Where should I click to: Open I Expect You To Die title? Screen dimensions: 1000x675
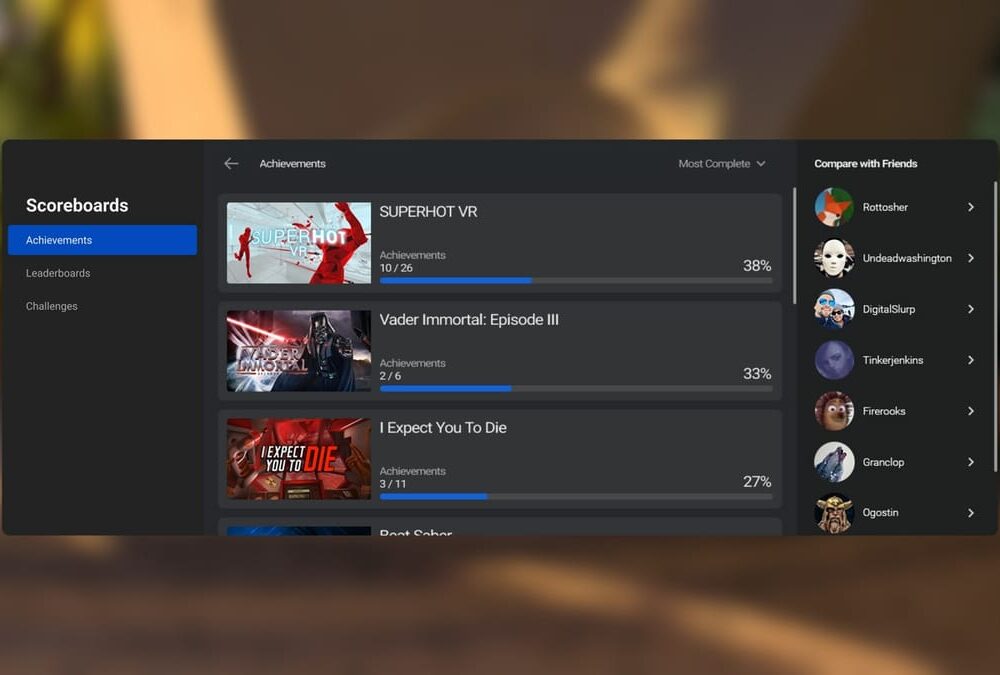coord(443,428)
